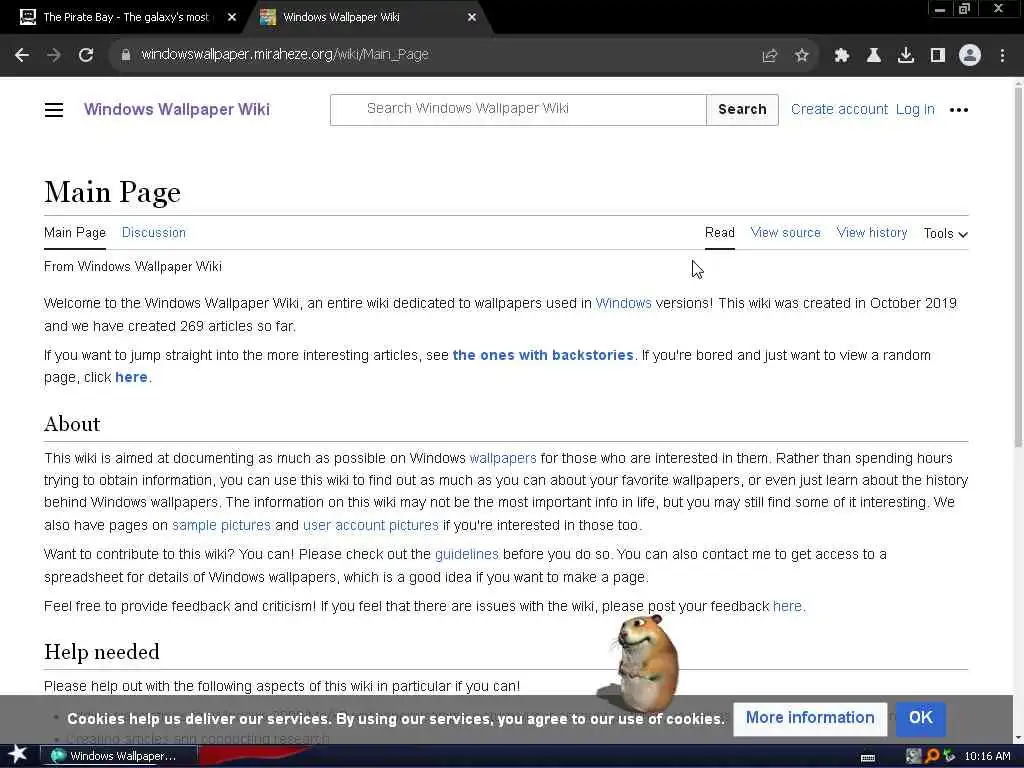This screenshot has height=768, width=1024.
Task: Open the wiki personal tools ellipsis menu
Action: tap(959, 110)
